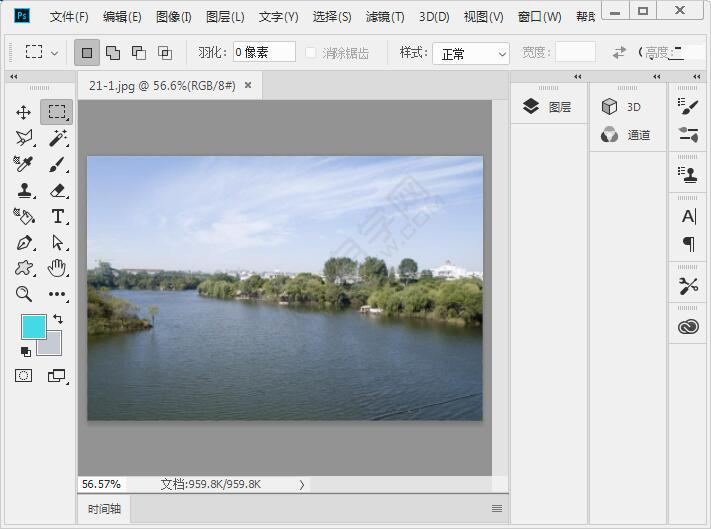Close the 21-1.jpg document tab

coord(248,85)
